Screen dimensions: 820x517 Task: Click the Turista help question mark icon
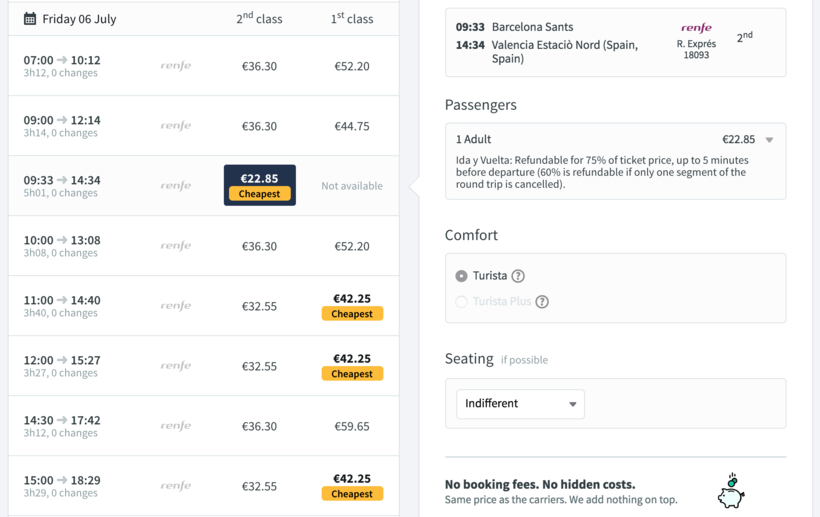tap(518, 276)
